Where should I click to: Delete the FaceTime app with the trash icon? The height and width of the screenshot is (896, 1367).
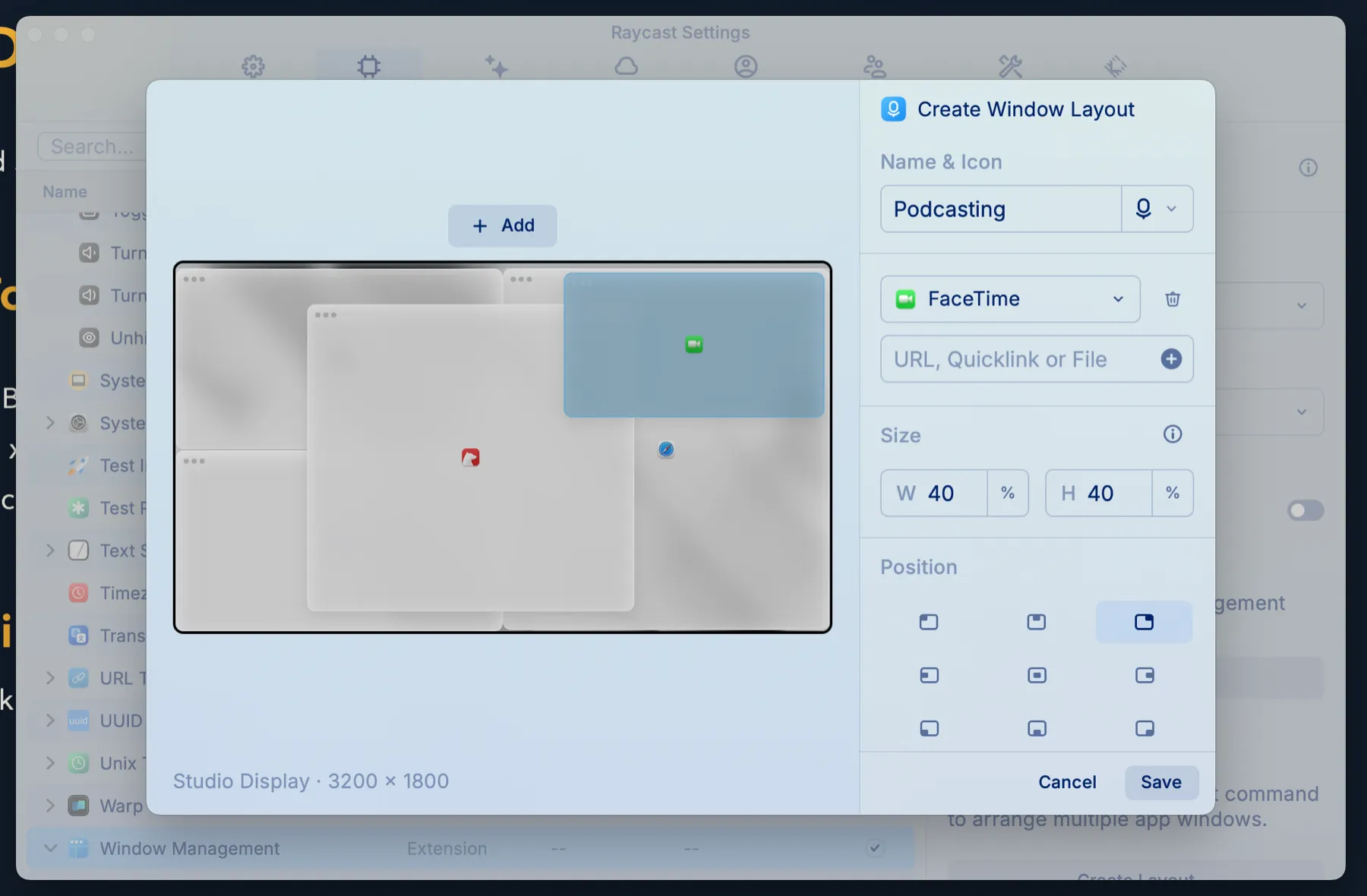pos(1172,299)
